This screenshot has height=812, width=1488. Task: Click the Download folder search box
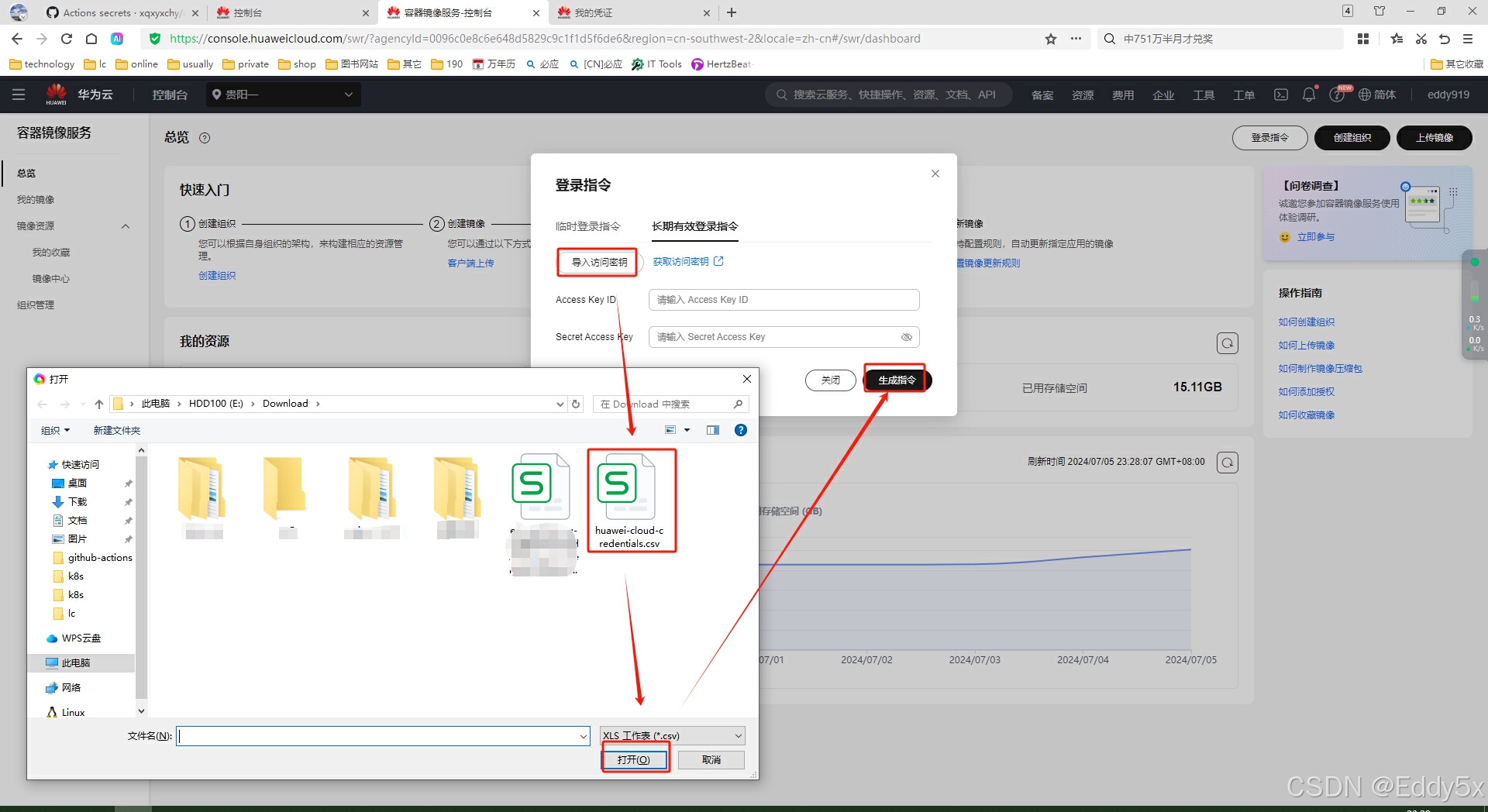click(670, 404)
